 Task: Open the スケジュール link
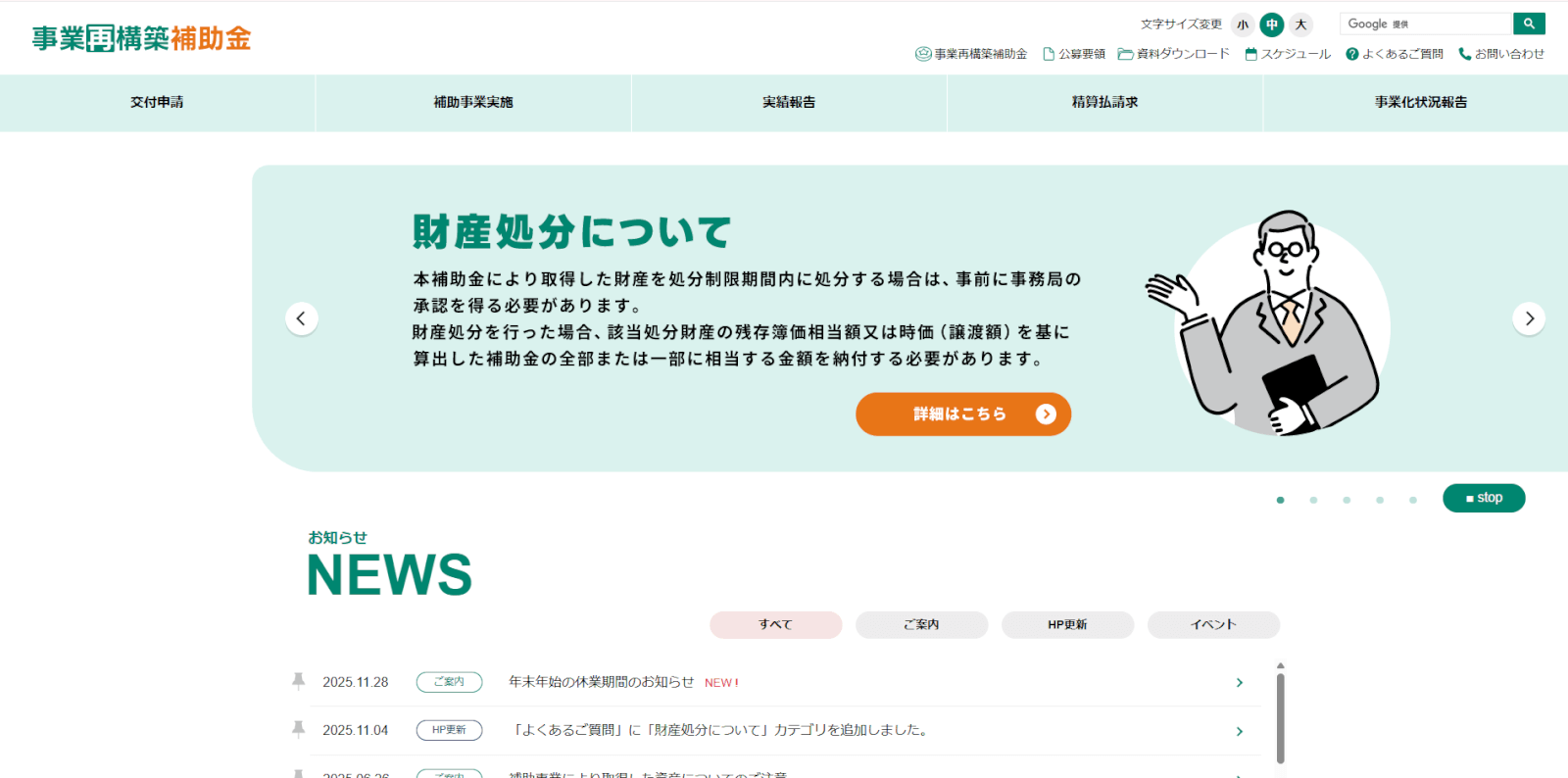click(1288, 54)
